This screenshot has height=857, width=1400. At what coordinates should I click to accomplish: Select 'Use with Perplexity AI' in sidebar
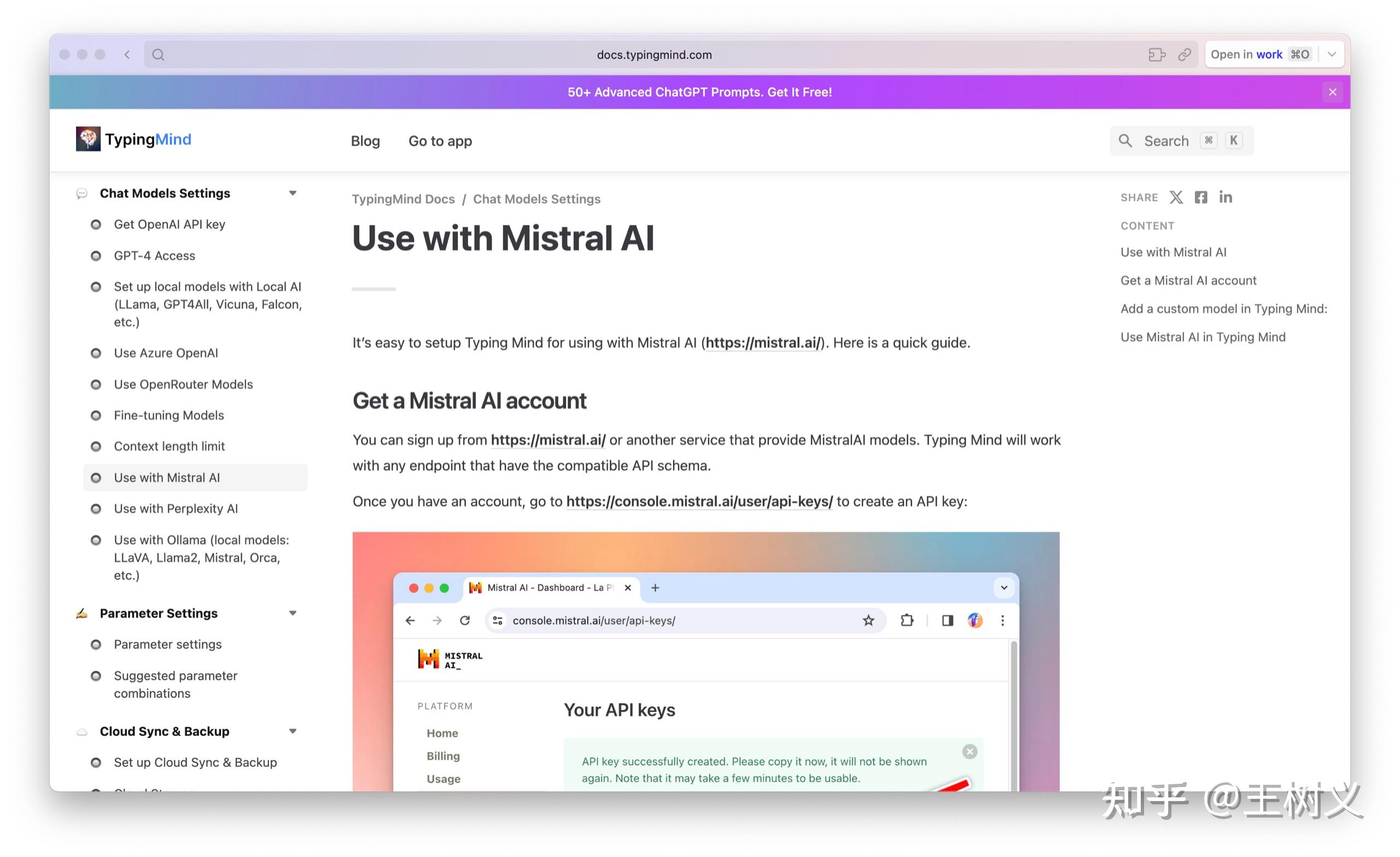tap(176, 509)
